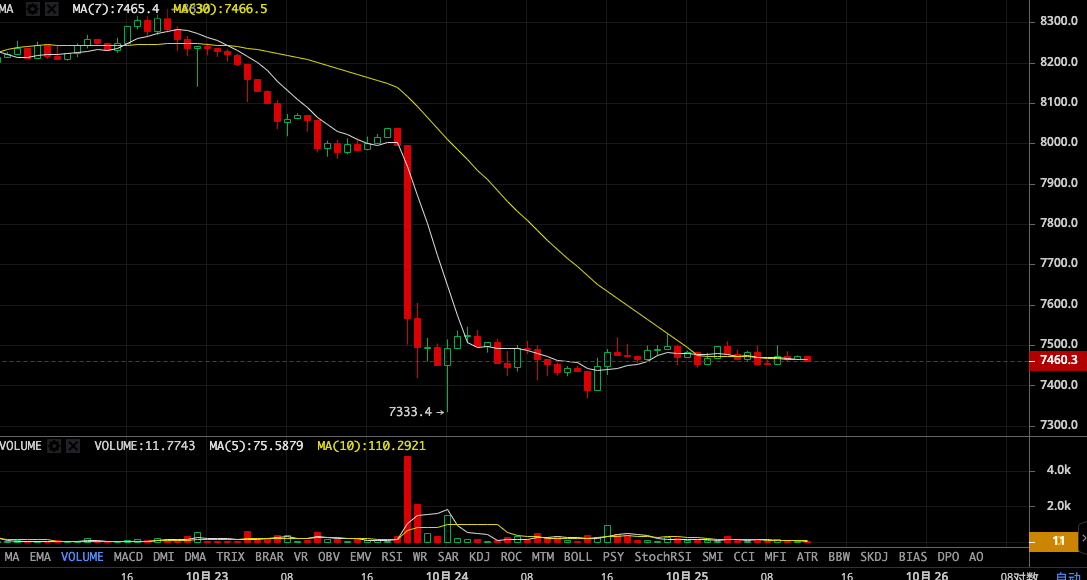1087x580 pixels.
Task: Select the AO indicator
Action: [x=976, y=557]
